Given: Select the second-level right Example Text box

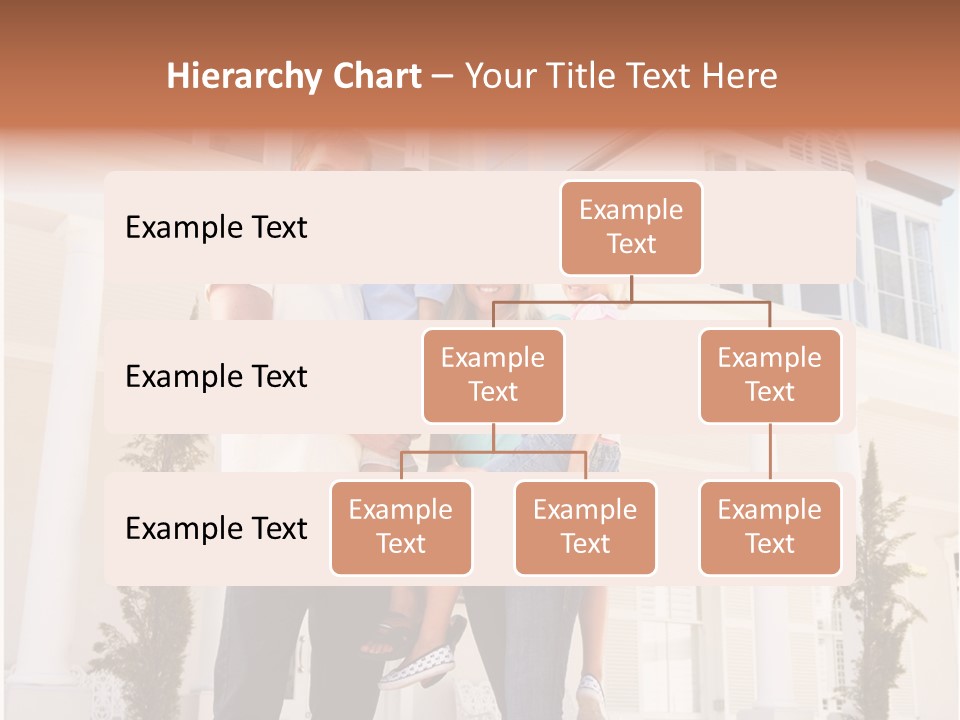Looking at the screenshot, I should 770,376.
